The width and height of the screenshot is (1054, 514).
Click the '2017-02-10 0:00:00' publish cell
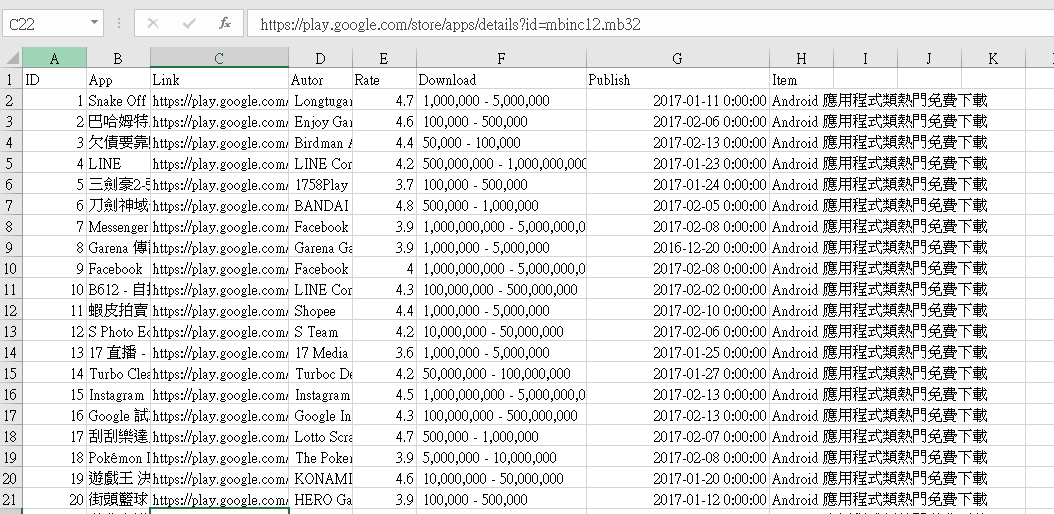click(x=678, y=311)
